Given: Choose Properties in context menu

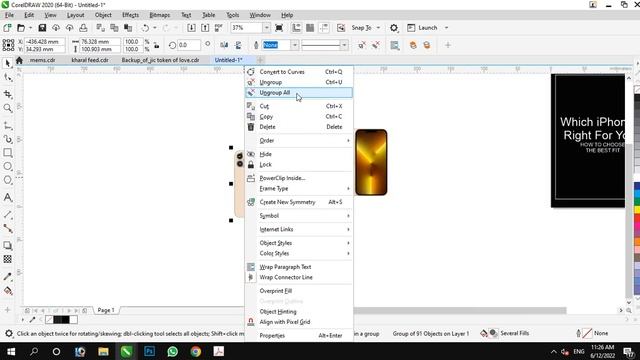Looking at the screenshot, I should 299,336.
